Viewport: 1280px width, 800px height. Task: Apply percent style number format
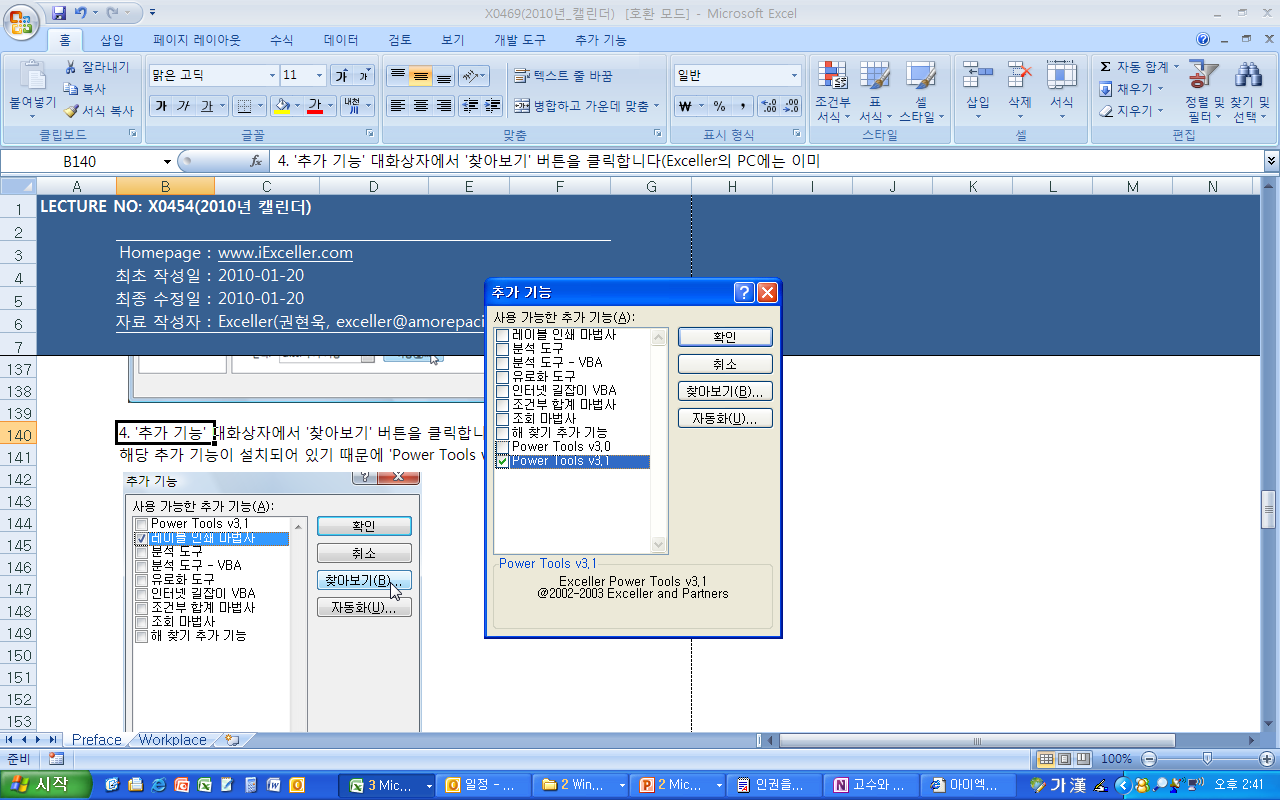[x=719, y=106]
